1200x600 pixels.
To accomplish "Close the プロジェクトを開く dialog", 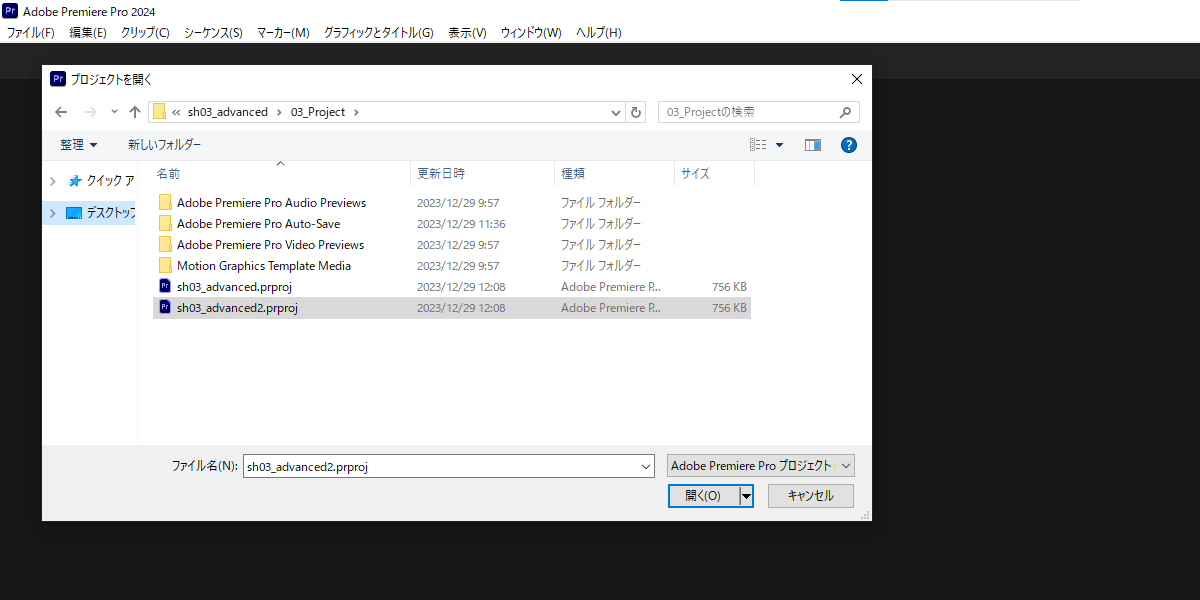I will tap(856, 79).
